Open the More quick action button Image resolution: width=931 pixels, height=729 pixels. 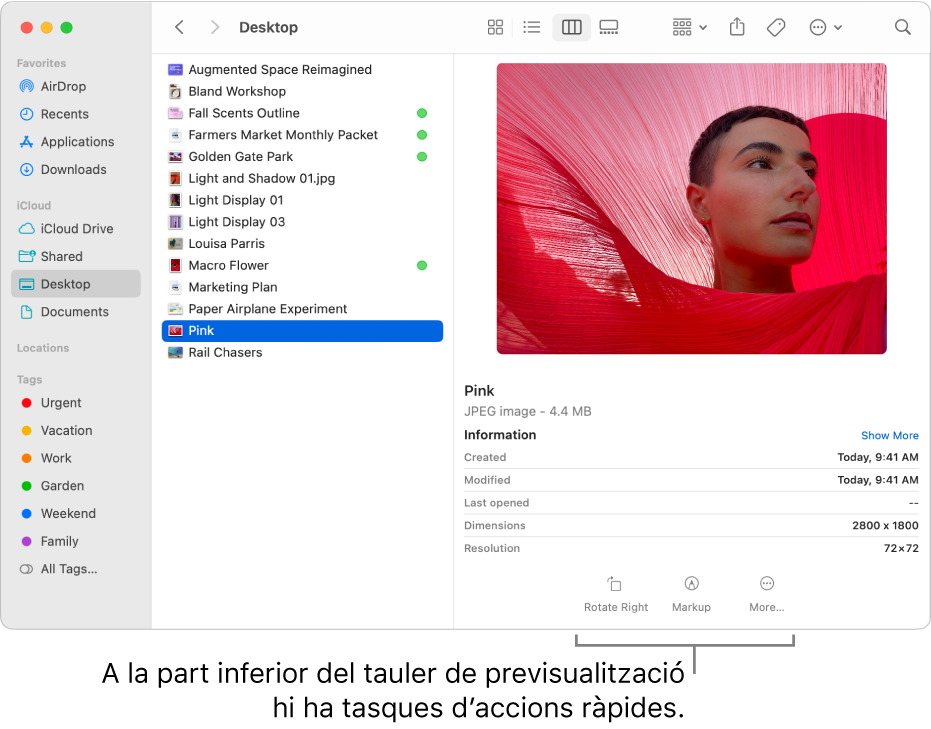766,592
